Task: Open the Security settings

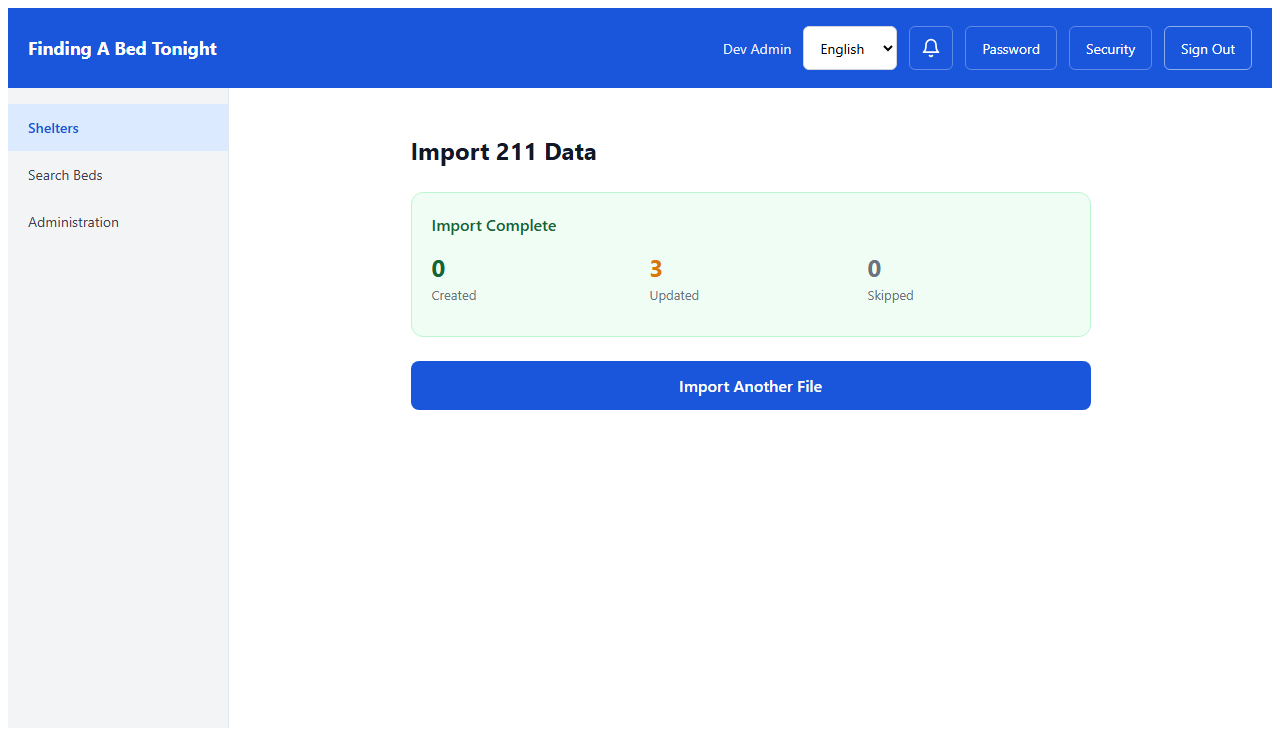Action: pos(1110,47)
